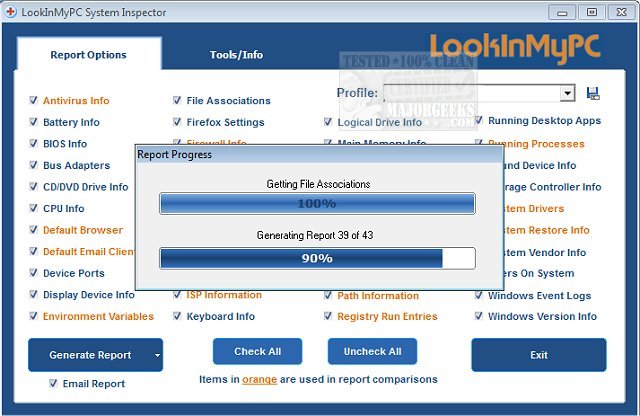The height and width of the screenshot is (416, 640).
Task: Switch to the Tools/Info tab
Action: [236, 55]
